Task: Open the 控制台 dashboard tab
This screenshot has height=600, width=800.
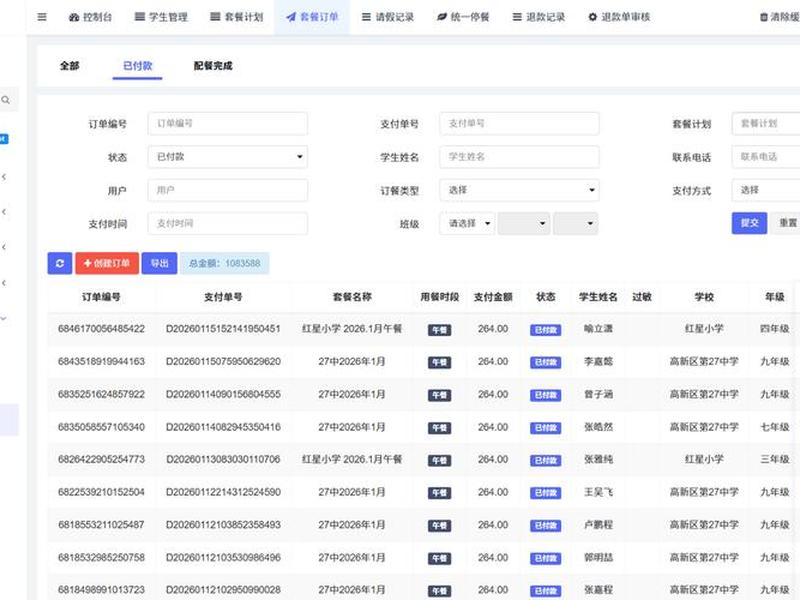Action: pos(90,17)
